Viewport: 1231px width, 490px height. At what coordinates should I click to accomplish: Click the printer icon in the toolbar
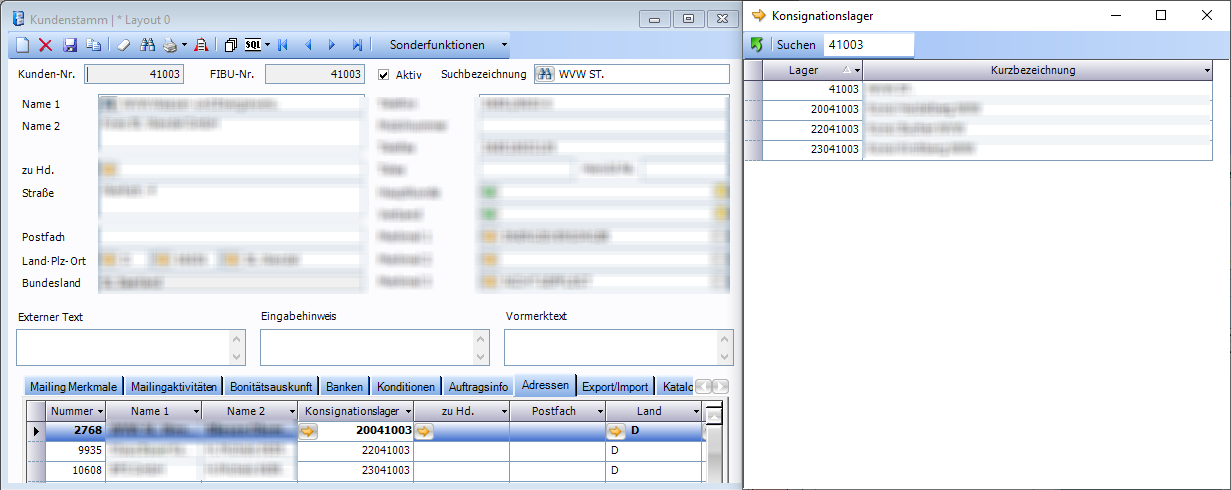(x=170, y=45)
